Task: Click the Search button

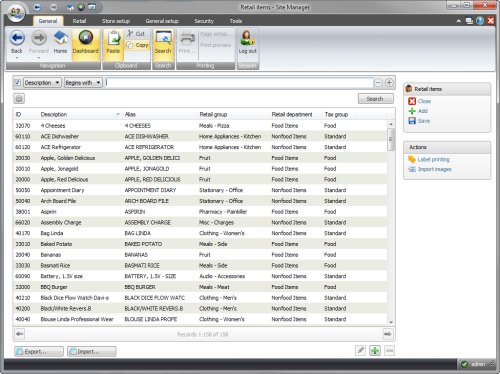Action: tap(376, 99)
